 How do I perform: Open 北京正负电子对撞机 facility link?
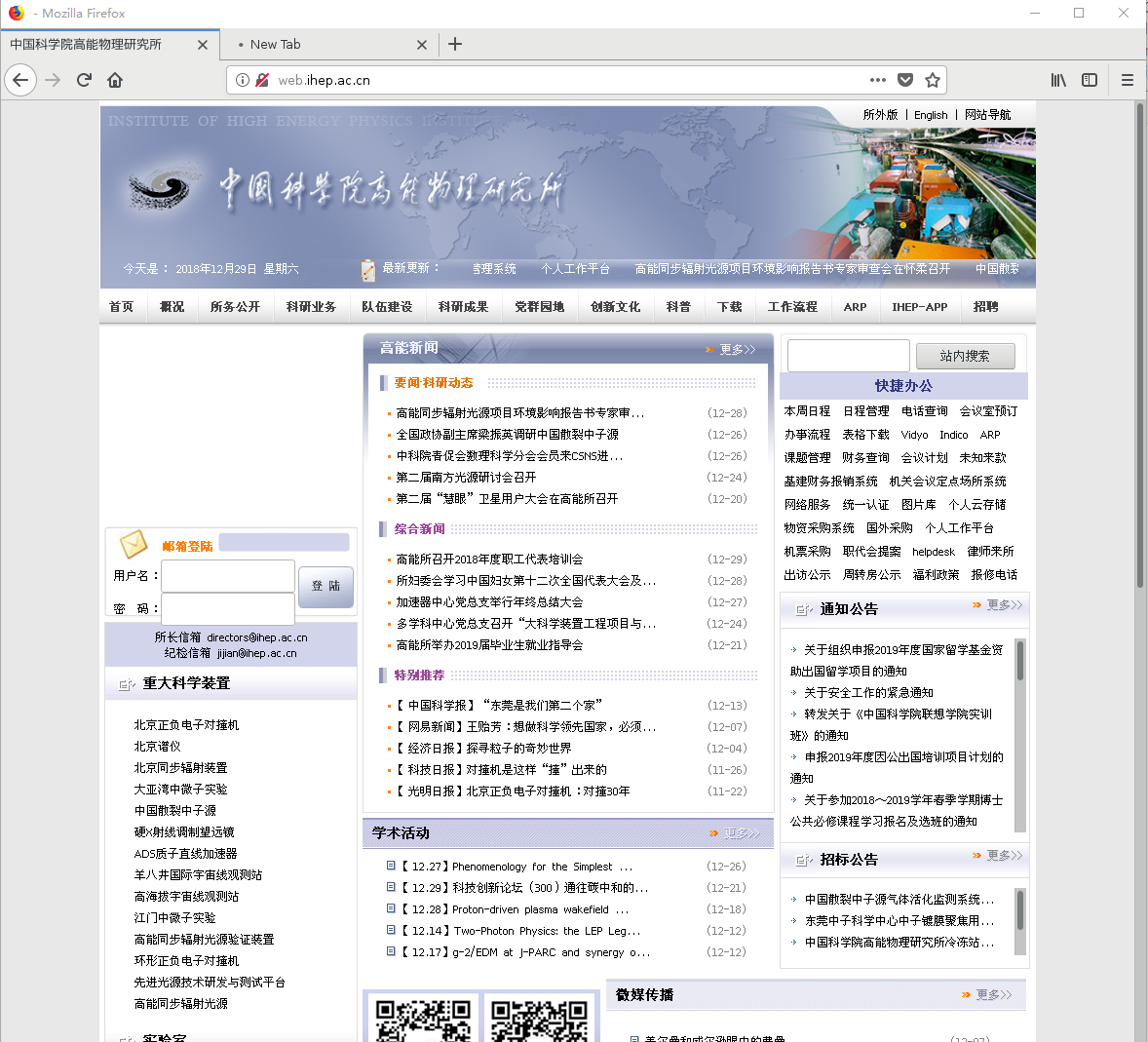186,725
